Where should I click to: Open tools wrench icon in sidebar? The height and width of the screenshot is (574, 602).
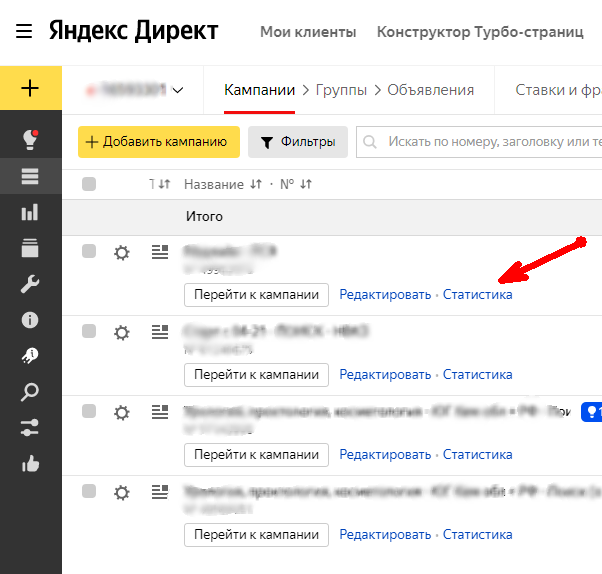click(30, 284)
